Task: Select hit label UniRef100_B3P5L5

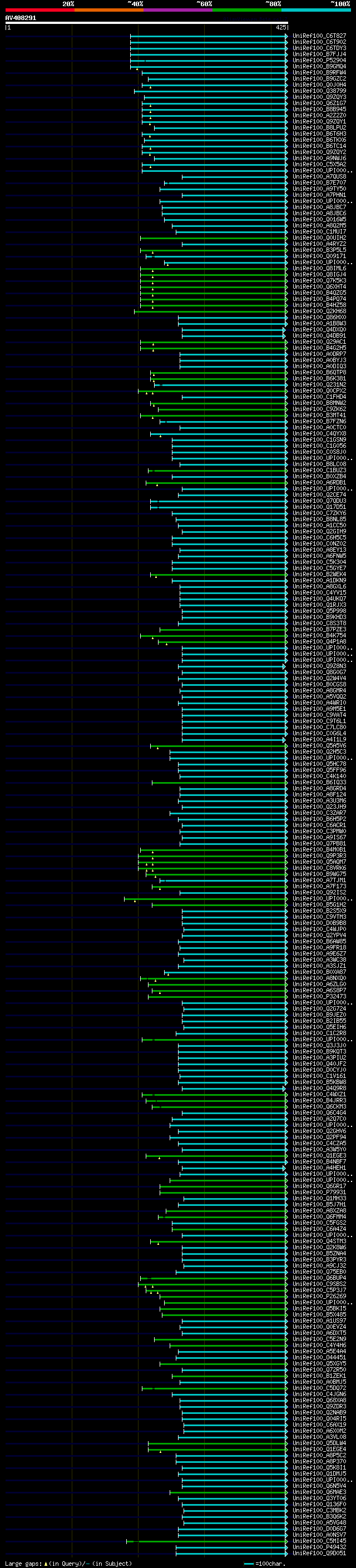Action: [319, 250]
